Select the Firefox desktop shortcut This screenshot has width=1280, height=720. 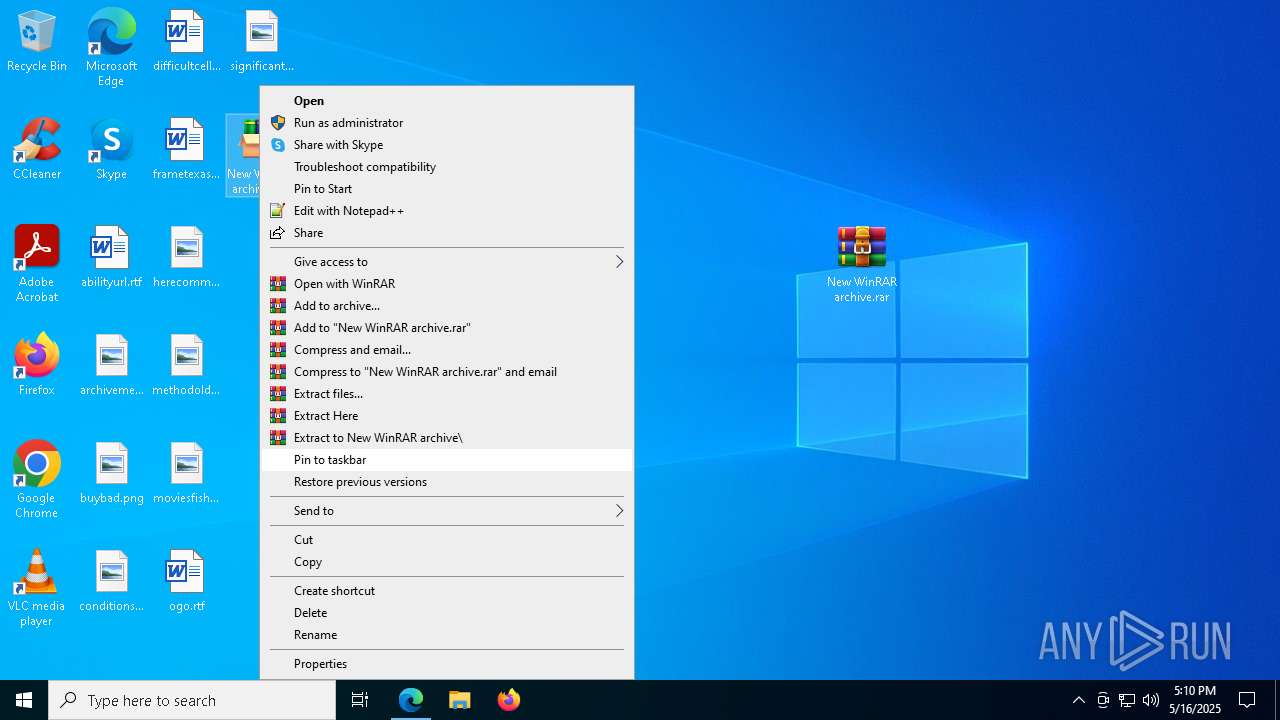coord(37,366)
